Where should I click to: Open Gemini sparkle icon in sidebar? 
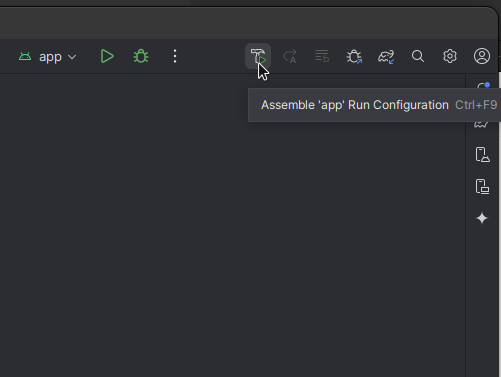pyautogui.click(x=482, y=218)
